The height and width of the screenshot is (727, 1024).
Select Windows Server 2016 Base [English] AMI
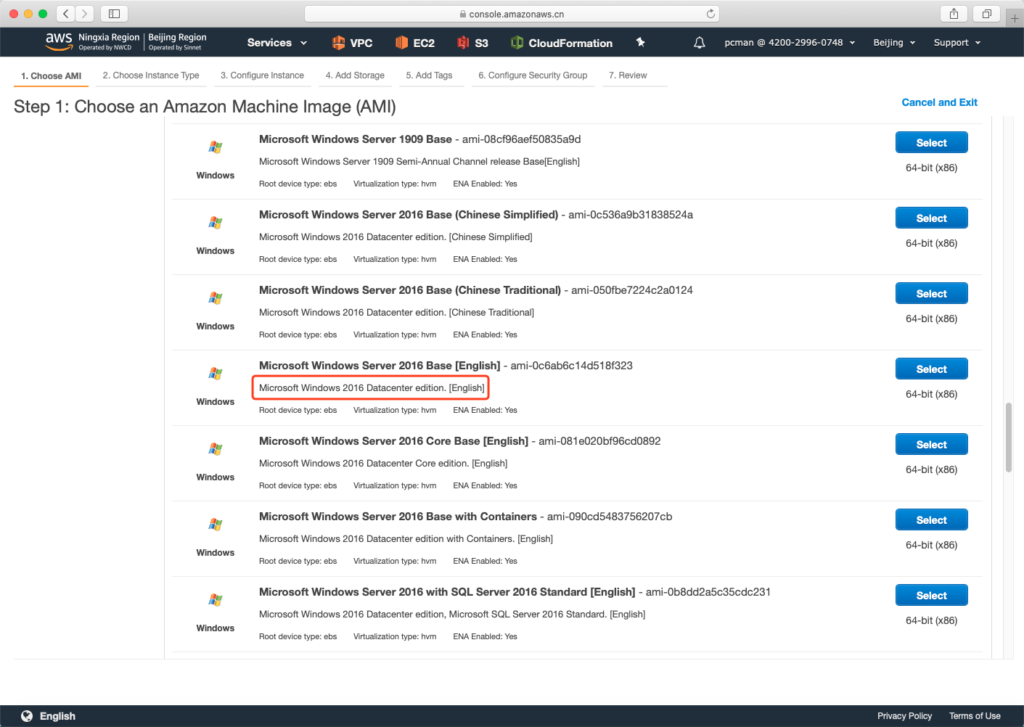coord(931,369)
